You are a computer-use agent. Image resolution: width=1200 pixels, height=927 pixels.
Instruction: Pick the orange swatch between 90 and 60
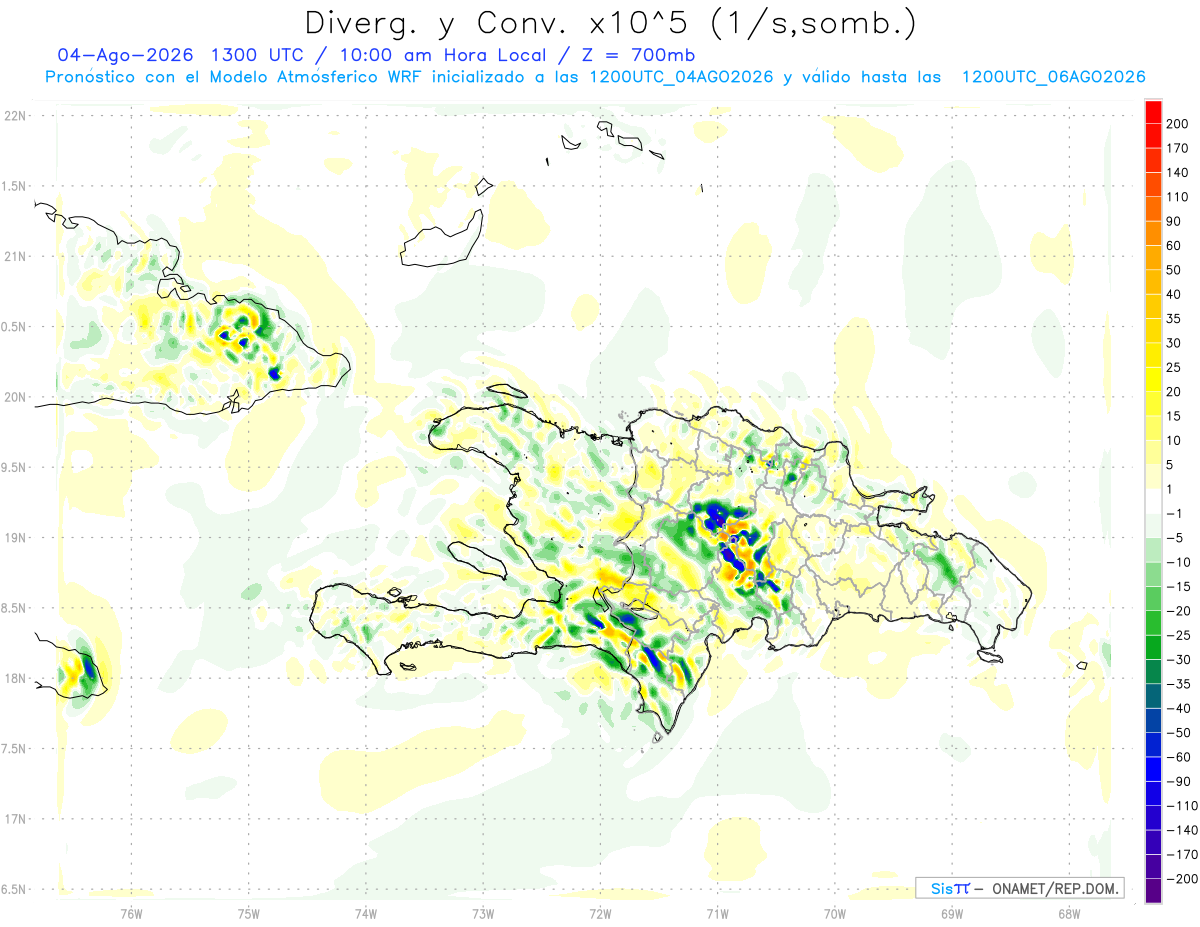coord(1153,233)
